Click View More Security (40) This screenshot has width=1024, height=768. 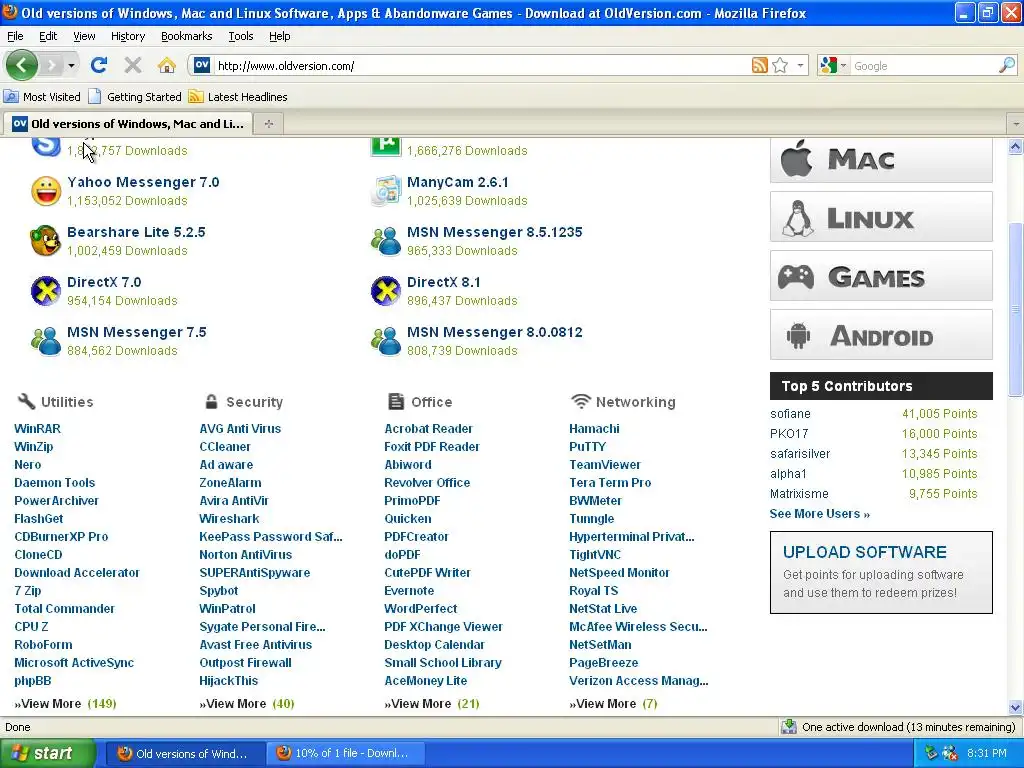pyautogui.click(x=247, y=703)
